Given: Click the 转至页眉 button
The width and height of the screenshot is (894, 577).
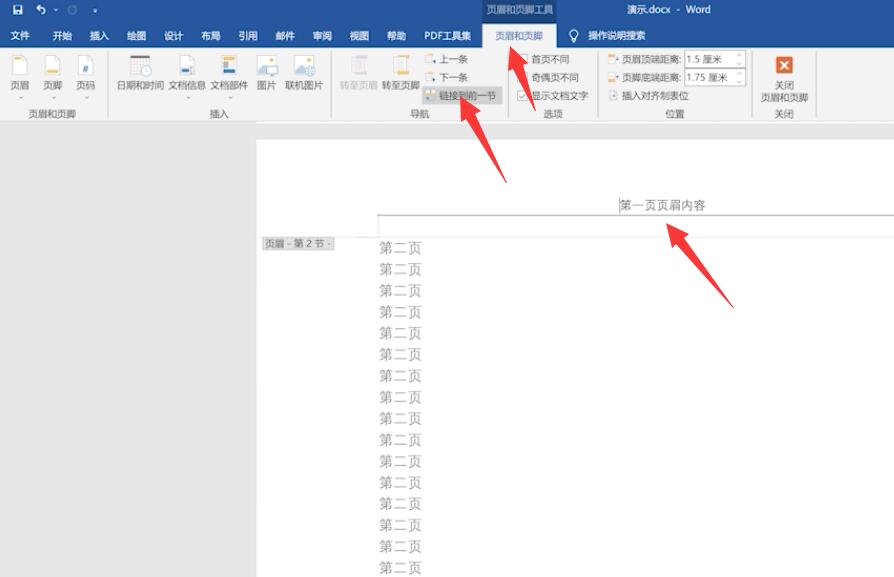Looking at the screenshot, I should (x=359, y=73).
